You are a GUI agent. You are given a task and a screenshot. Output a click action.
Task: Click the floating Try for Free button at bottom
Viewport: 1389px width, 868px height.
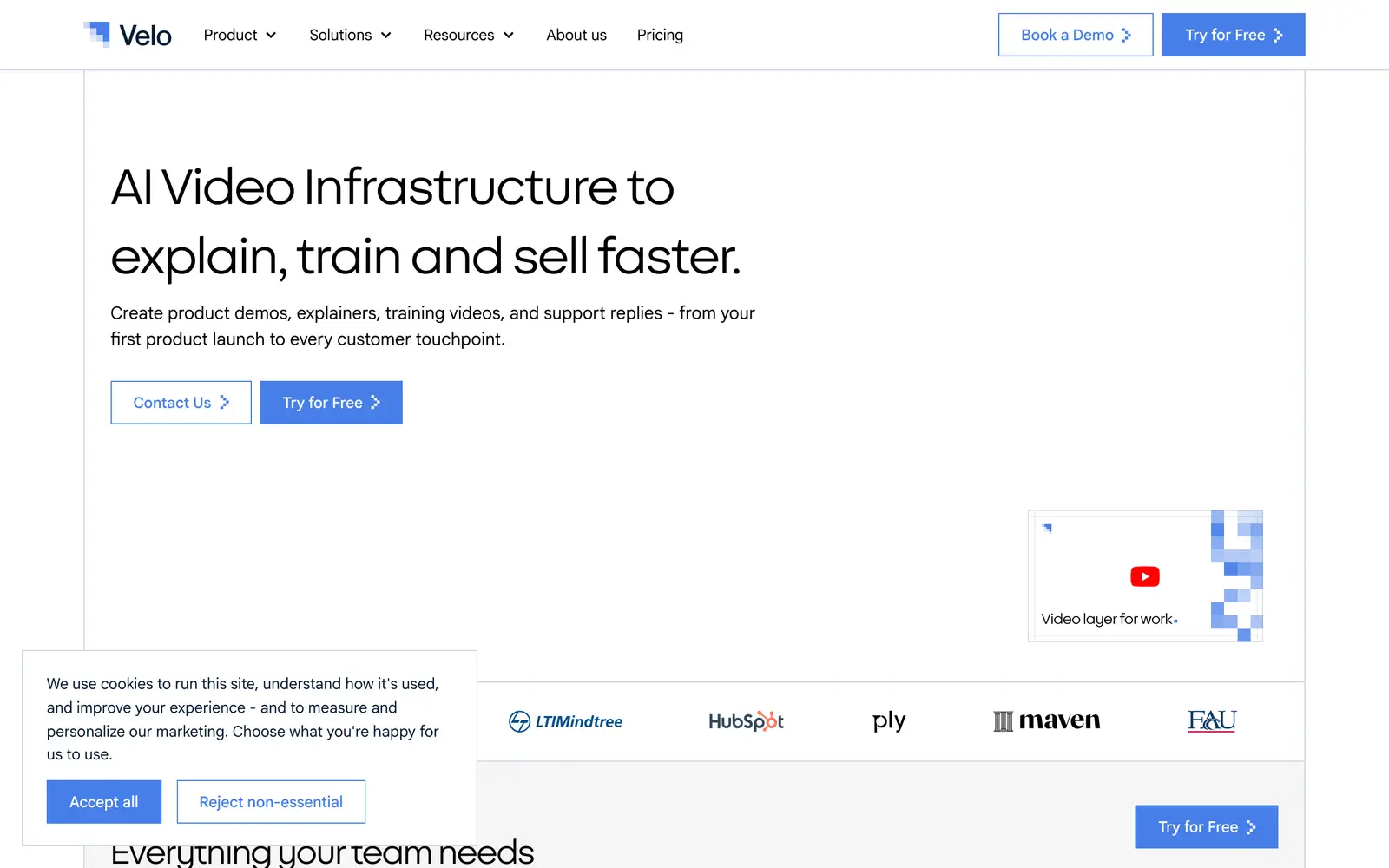click(x=1207, y=827)
